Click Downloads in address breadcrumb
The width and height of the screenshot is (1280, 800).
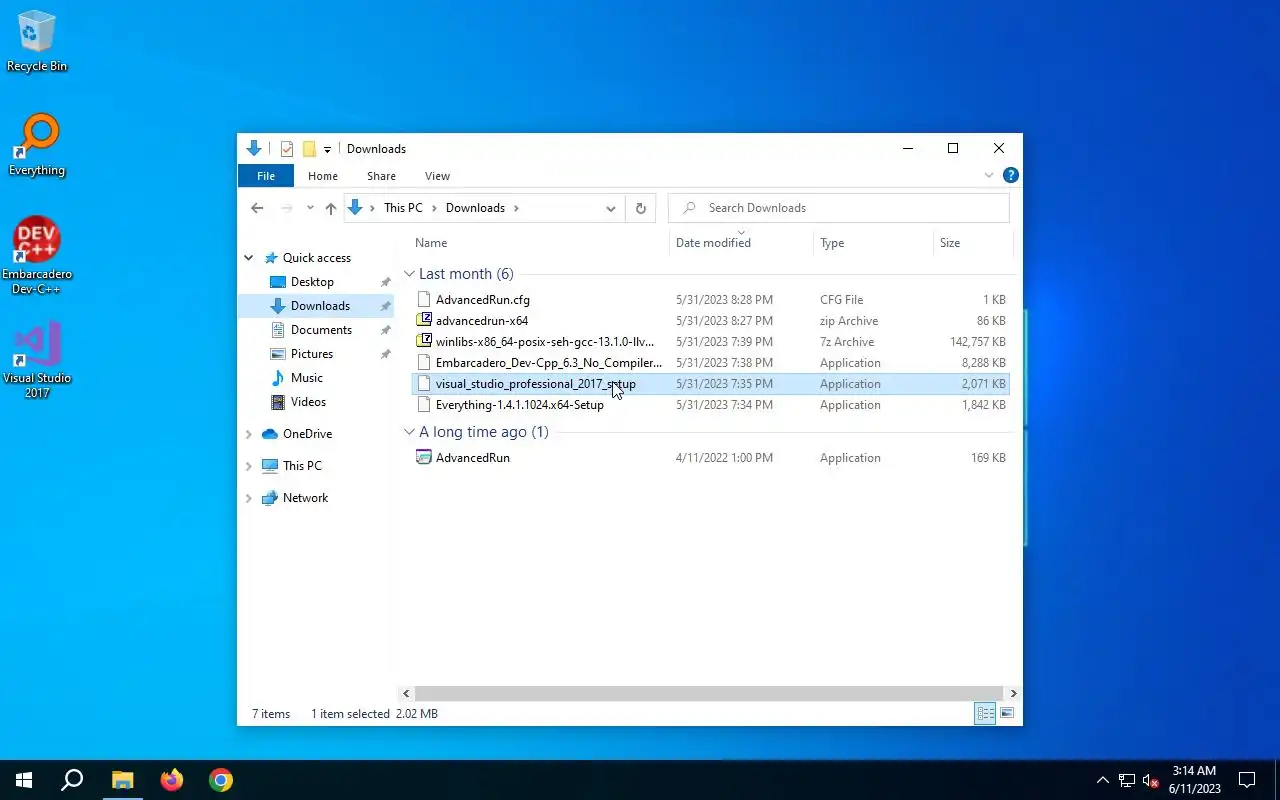475,208
